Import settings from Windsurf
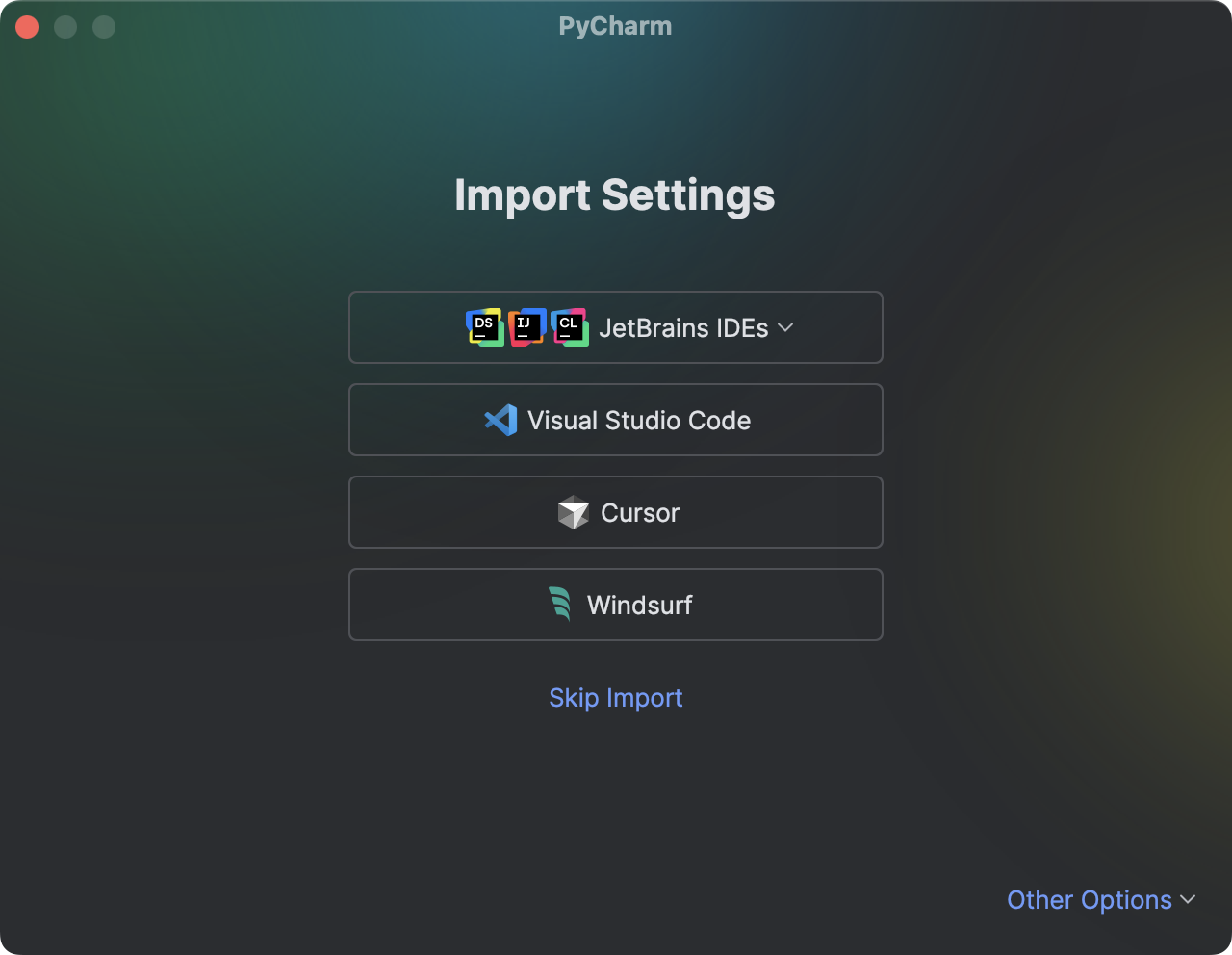This screenshot has width=1232, height=955. pyautogui.click(x=616, y=605)
